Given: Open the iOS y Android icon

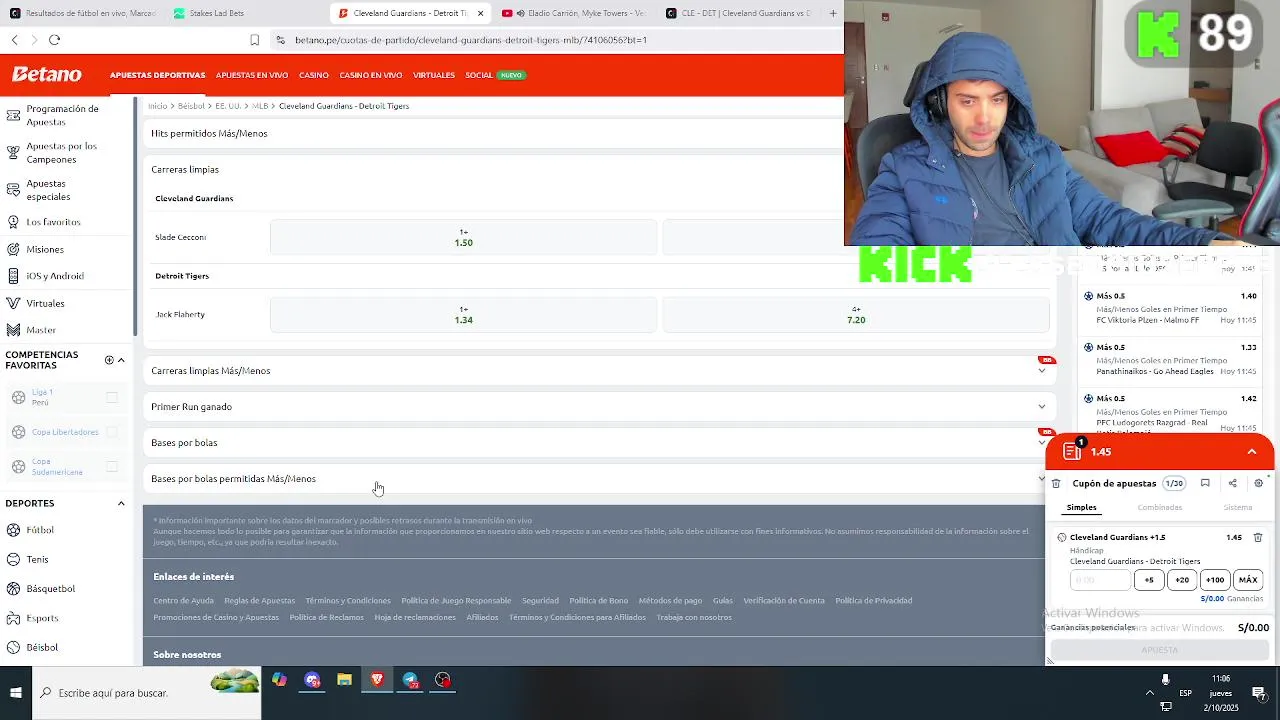Looking at the screenshot, I should tap(13, 276).
